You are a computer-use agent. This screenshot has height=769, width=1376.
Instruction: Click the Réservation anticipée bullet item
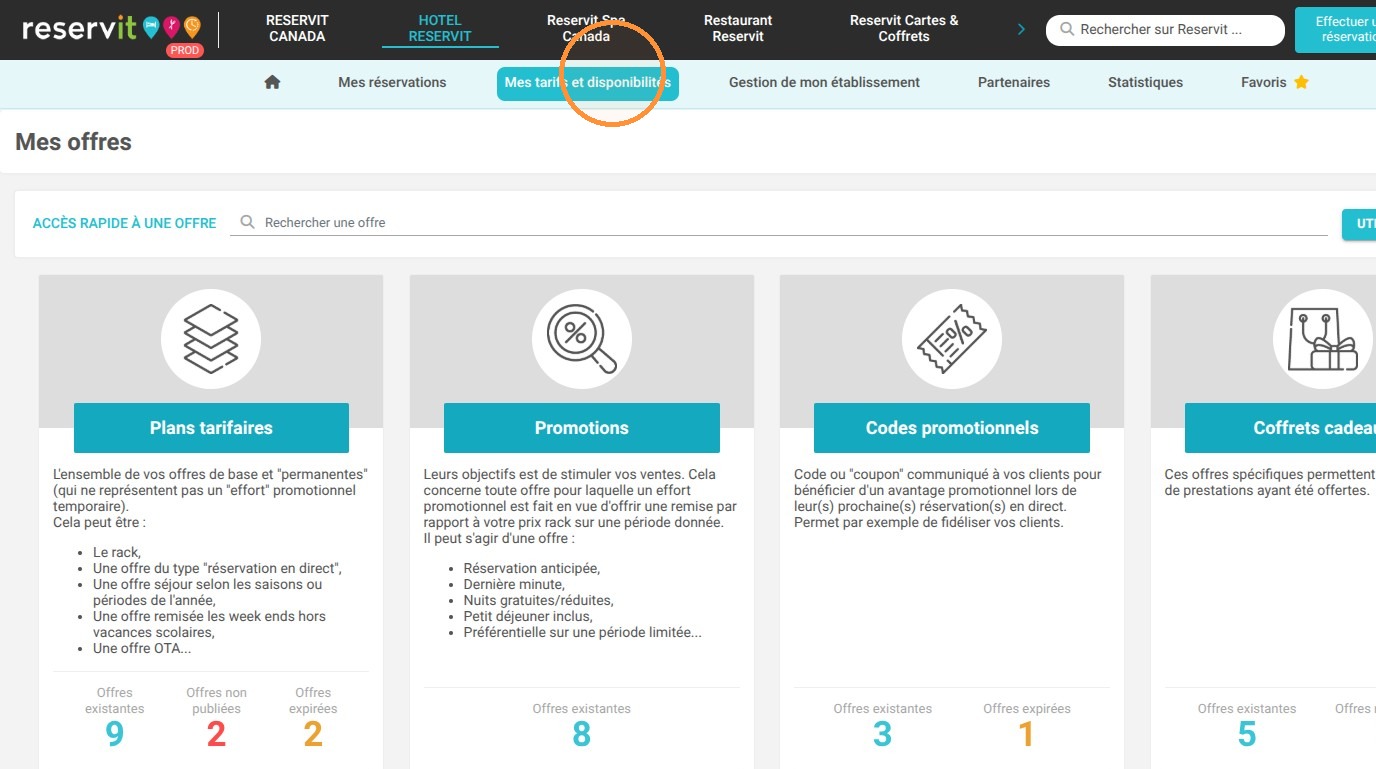pyautogui.click(x=532, y=568)
